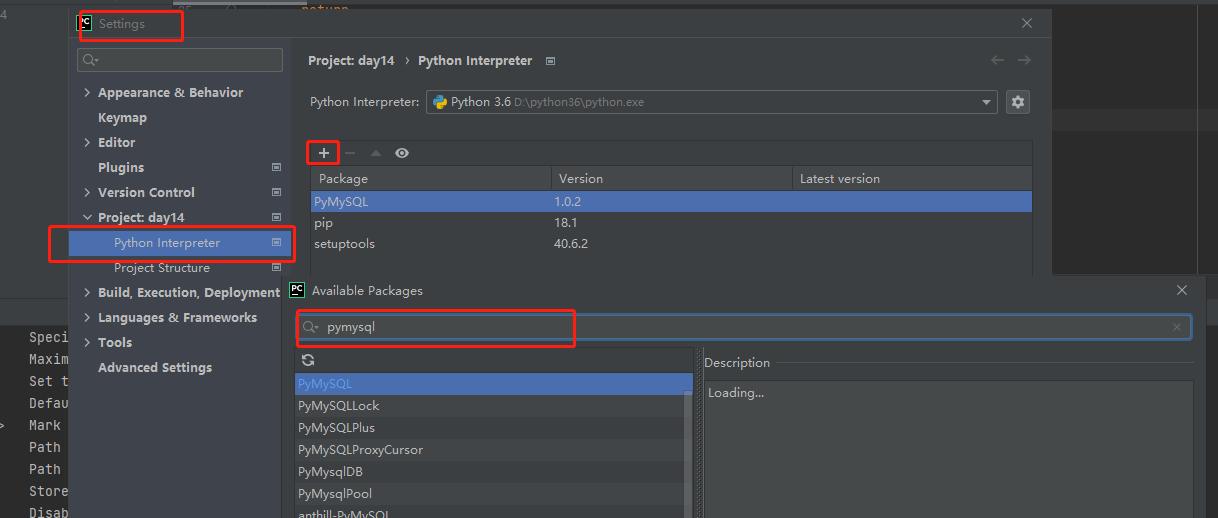
Task: Click version 18.1 cell of pip
Action: pyautogui.click(x=672, y=223)
